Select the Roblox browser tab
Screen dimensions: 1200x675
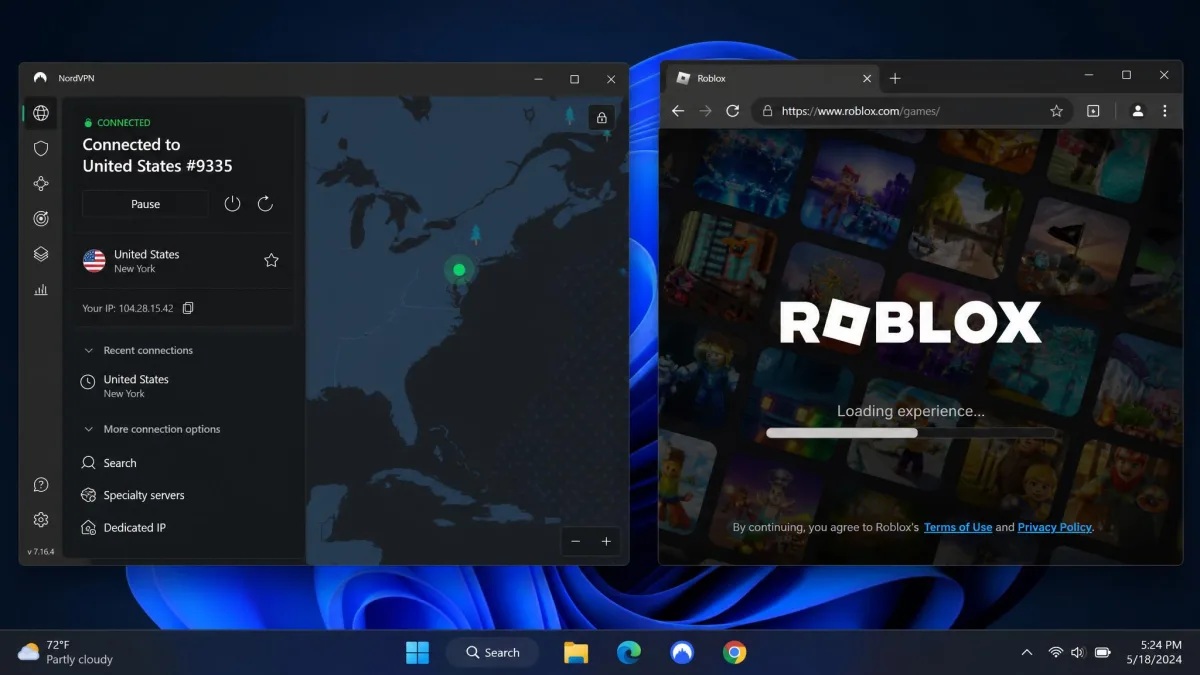pyautogui.click(x=771, y=78)
